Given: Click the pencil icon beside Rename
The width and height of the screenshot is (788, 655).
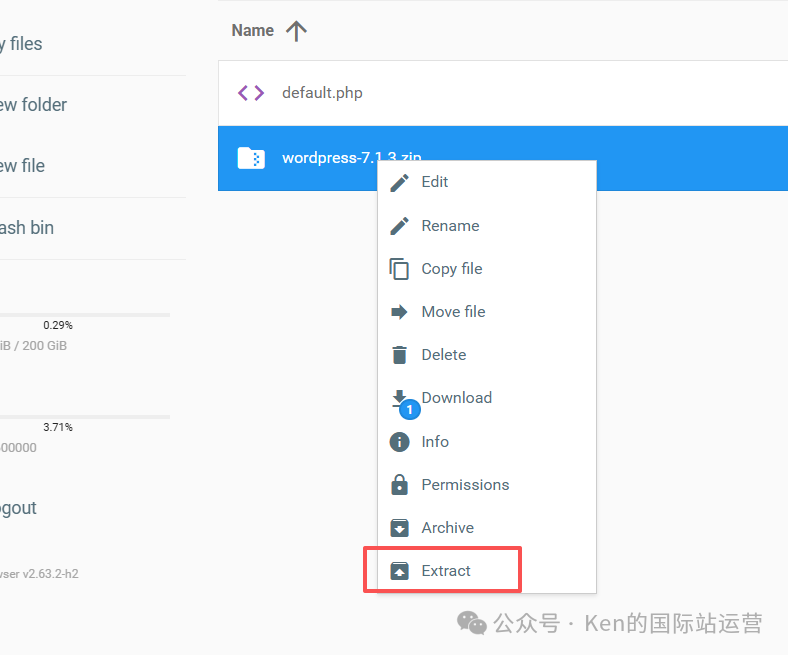Looking at the screenshot, I should pyautogui.click(x=400, y=226).
